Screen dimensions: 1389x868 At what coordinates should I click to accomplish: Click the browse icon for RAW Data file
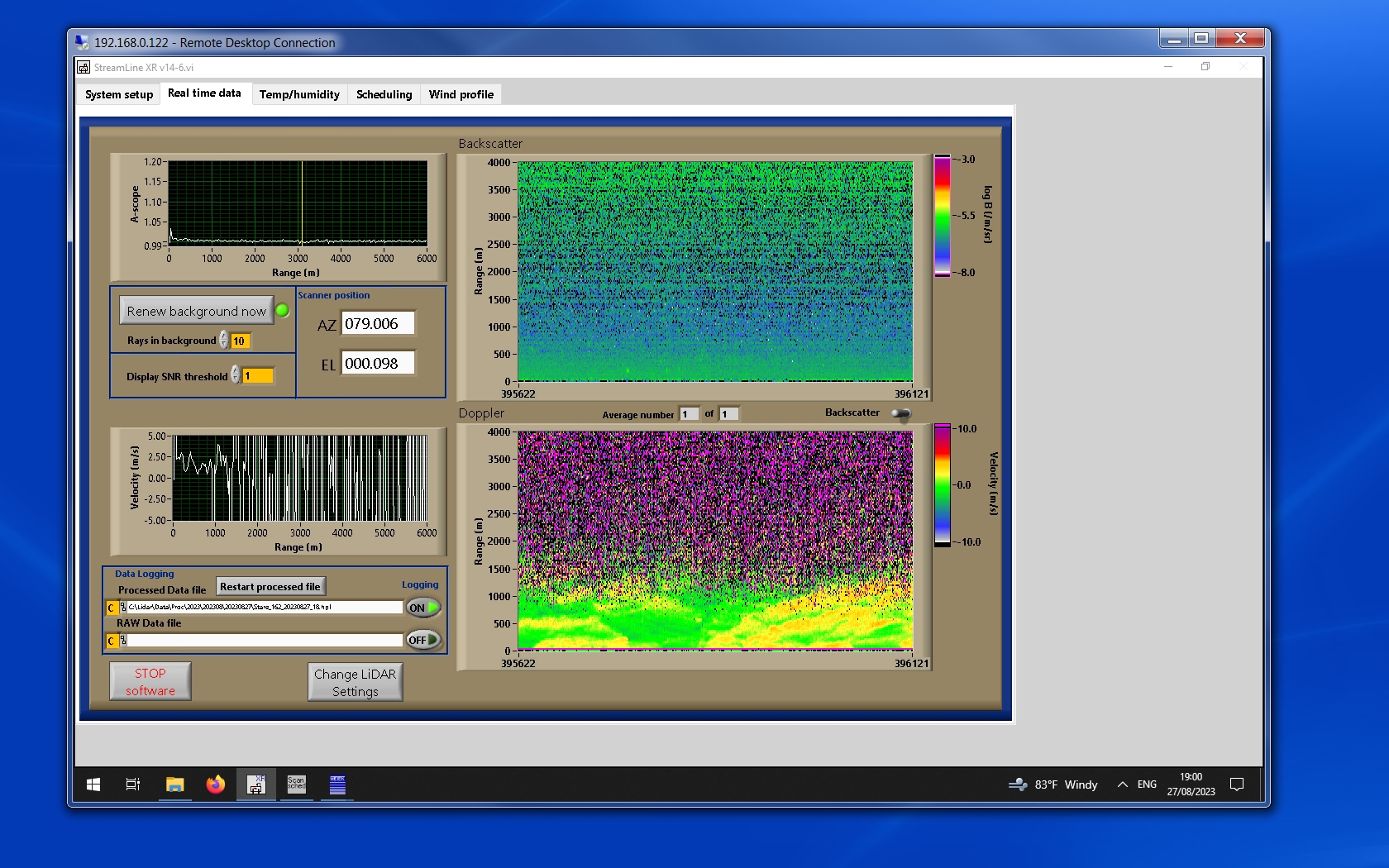pyautogui.click(x=122, y=641)
